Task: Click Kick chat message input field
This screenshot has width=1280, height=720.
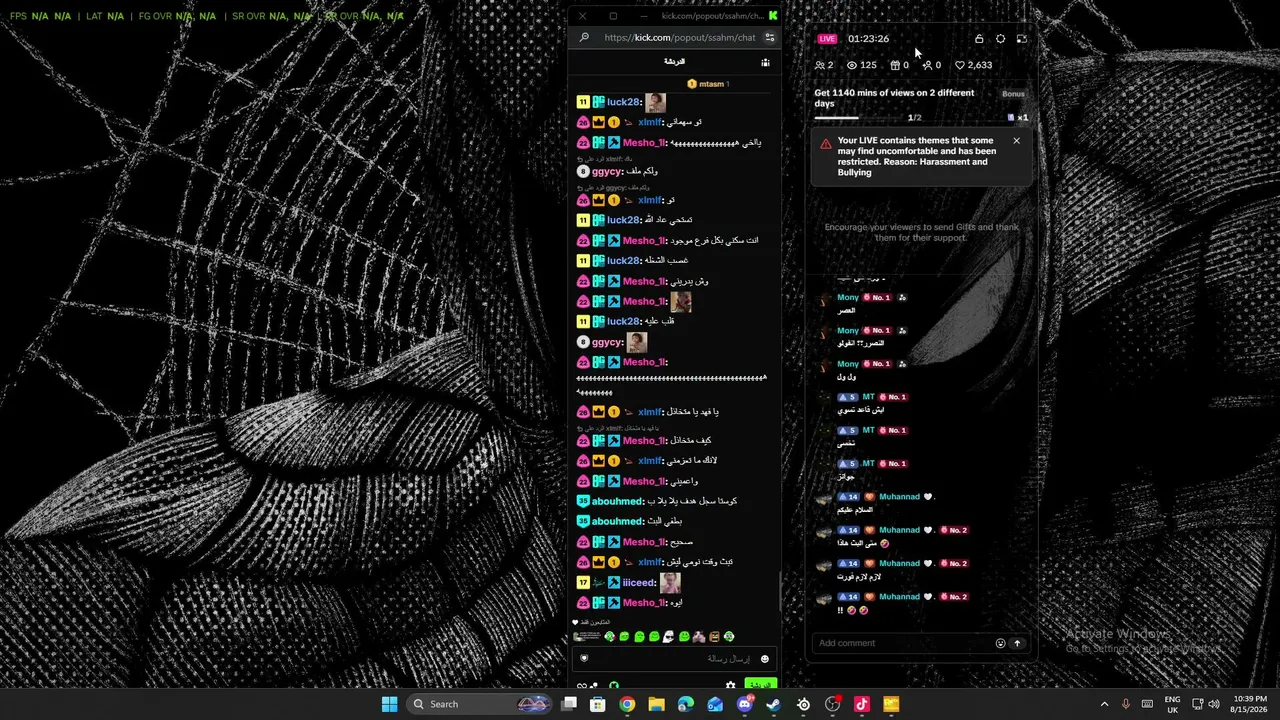Action: tap(673, 658)
